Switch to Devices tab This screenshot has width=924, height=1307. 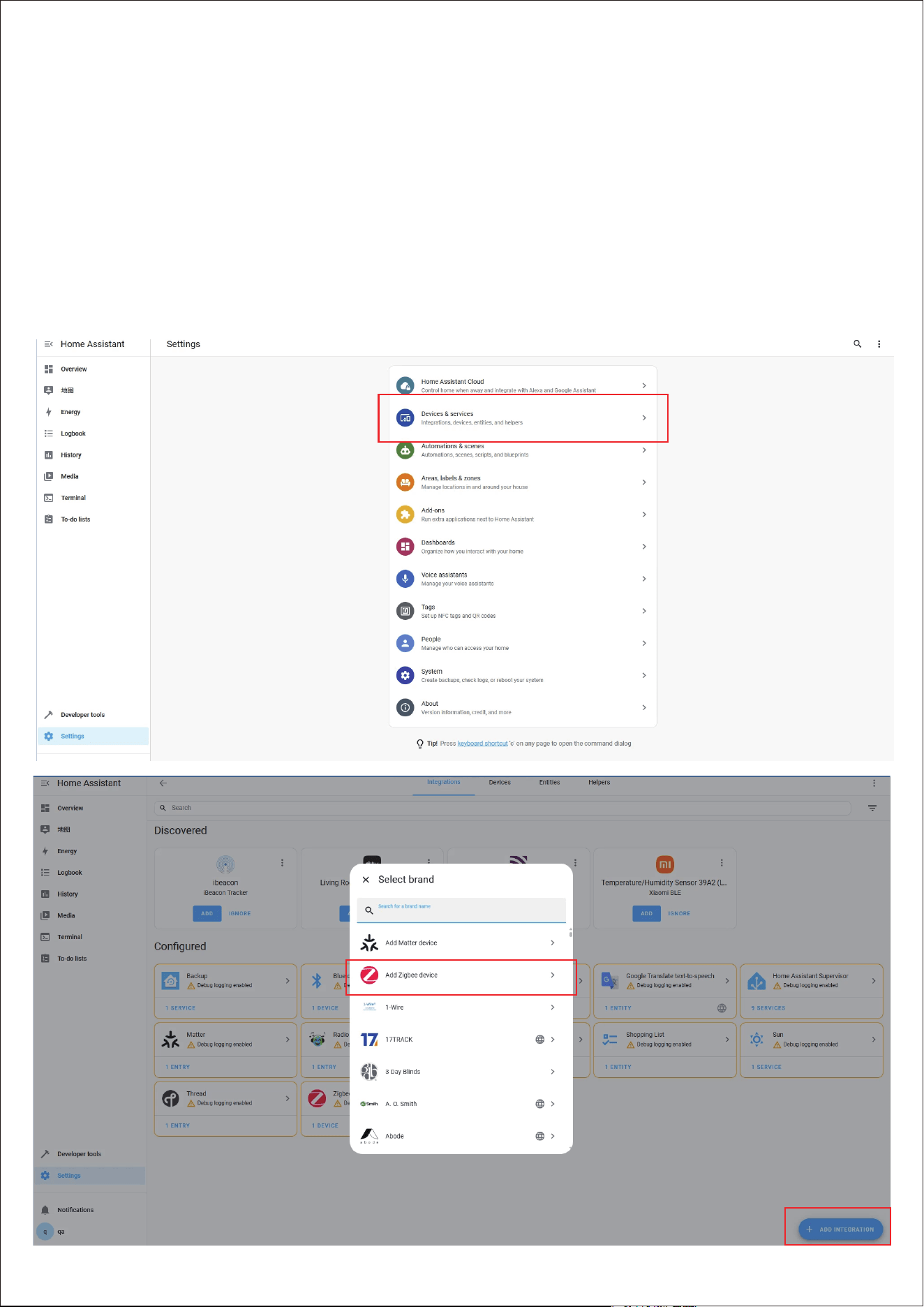pos(500,783)
